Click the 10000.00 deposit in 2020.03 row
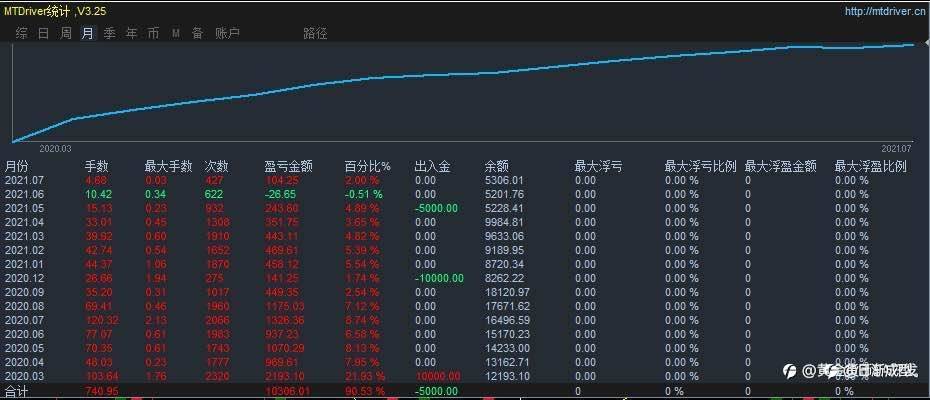Screen dimensions: 930x400 point(438,376)
